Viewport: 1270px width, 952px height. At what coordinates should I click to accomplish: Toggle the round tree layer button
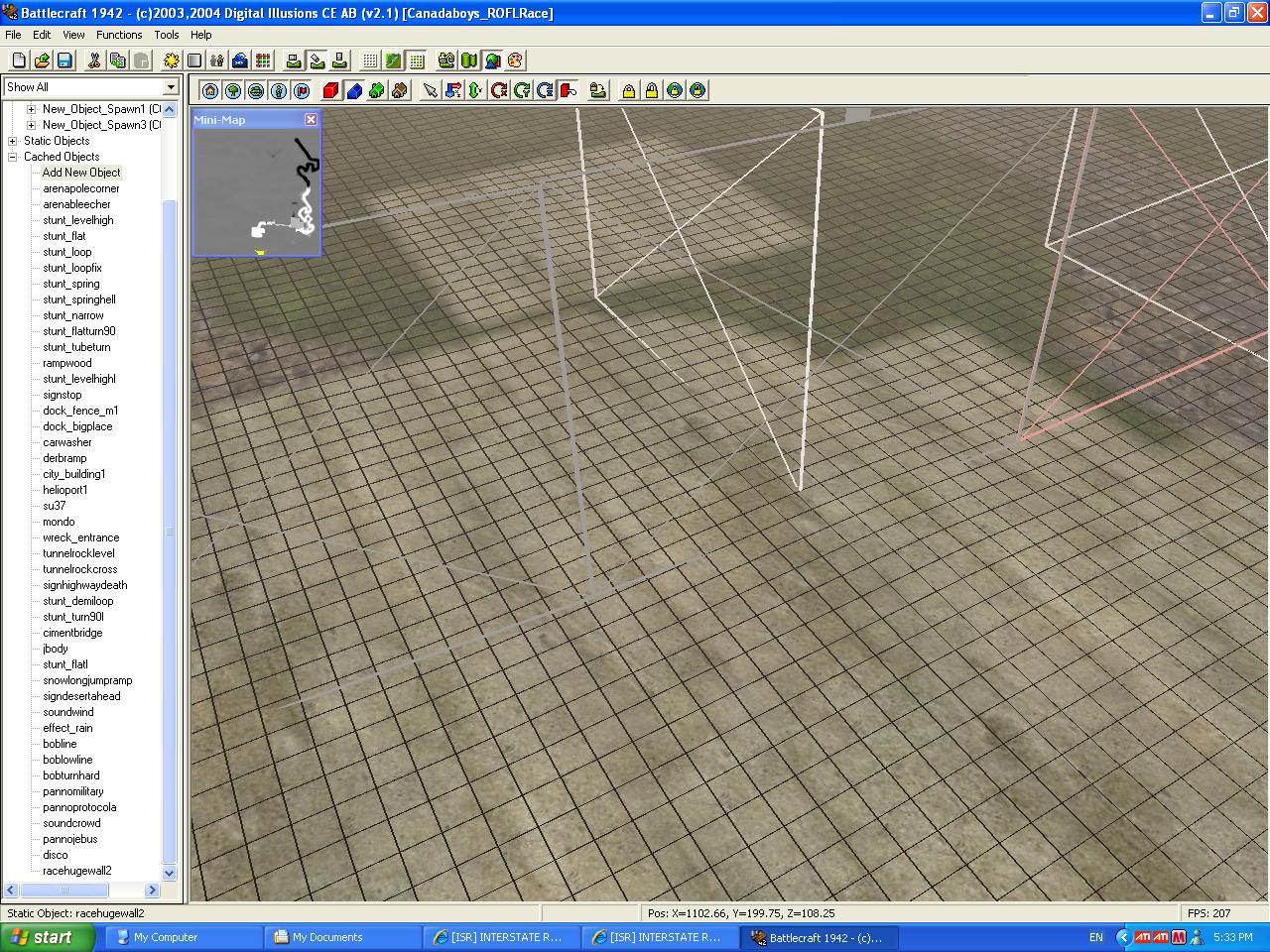[233, 90]
